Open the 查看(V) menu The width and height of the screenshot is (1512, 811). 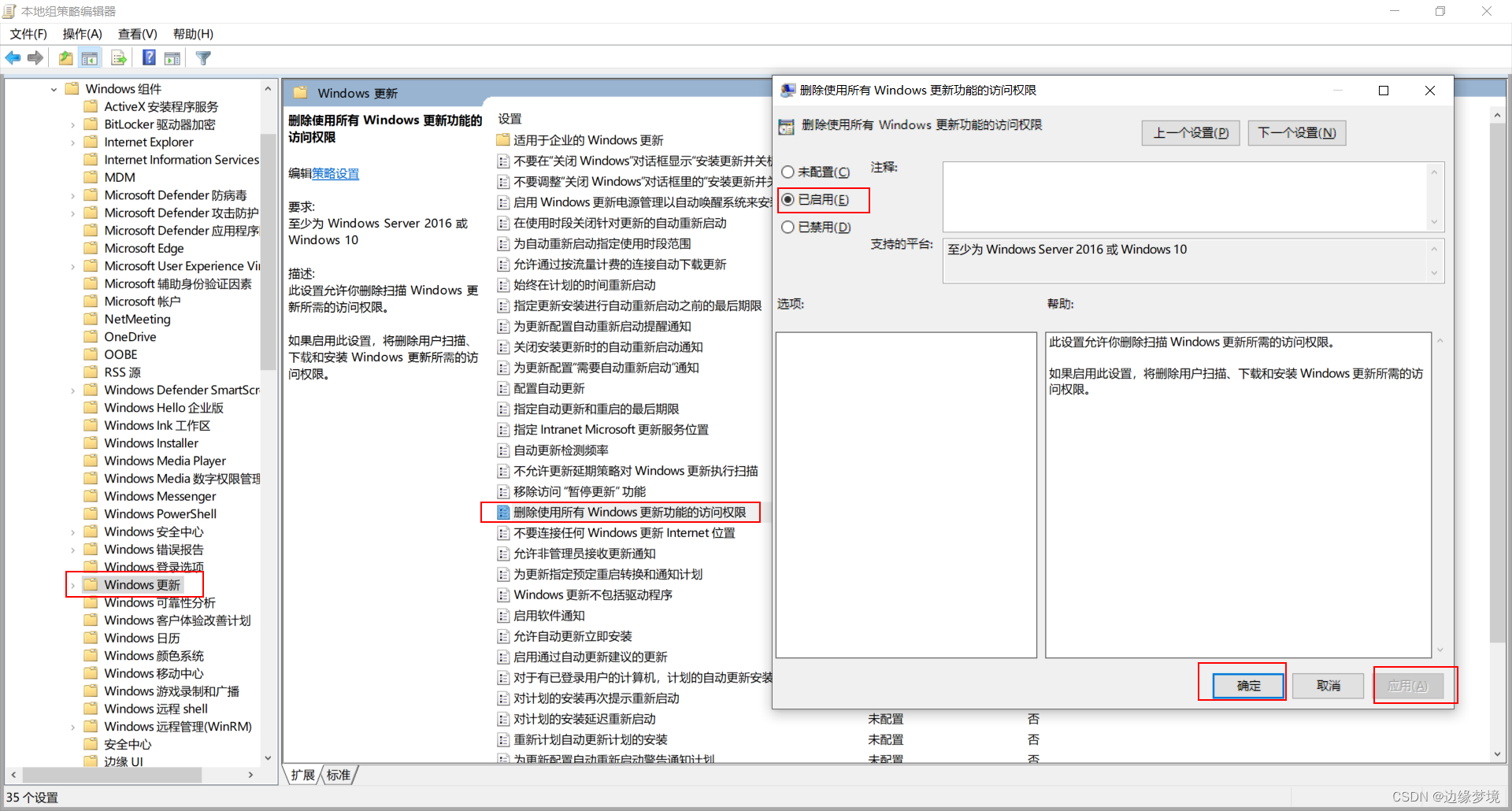click(137, 34)
